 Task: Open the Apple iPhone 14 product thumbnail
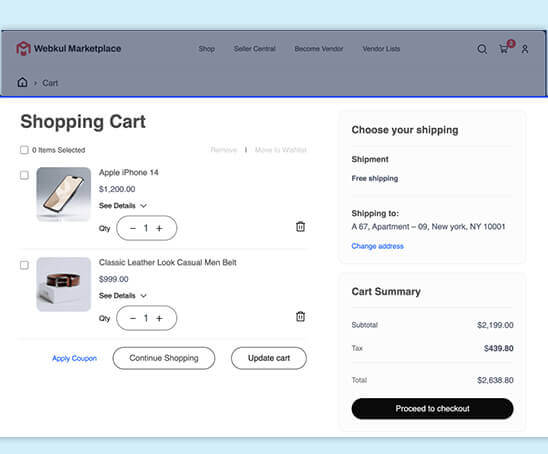(x=64, y=194)
